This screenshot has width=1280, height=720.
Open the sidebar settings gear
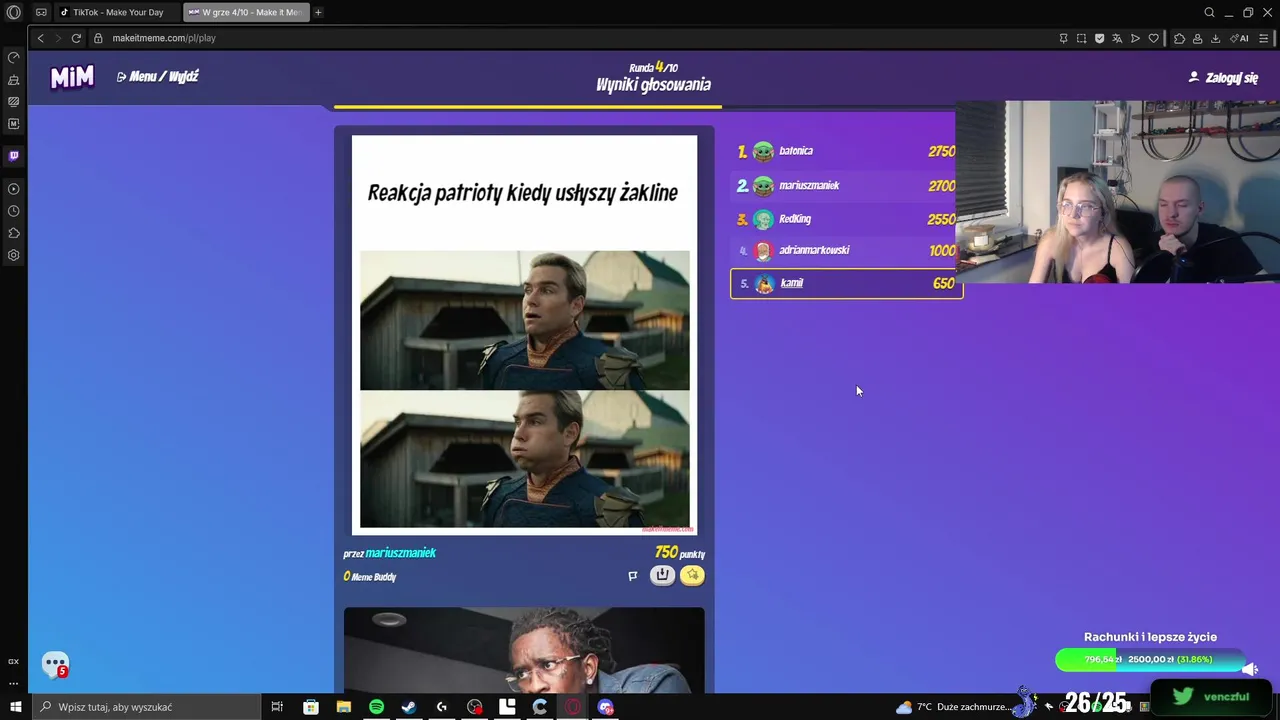(14, 255)
